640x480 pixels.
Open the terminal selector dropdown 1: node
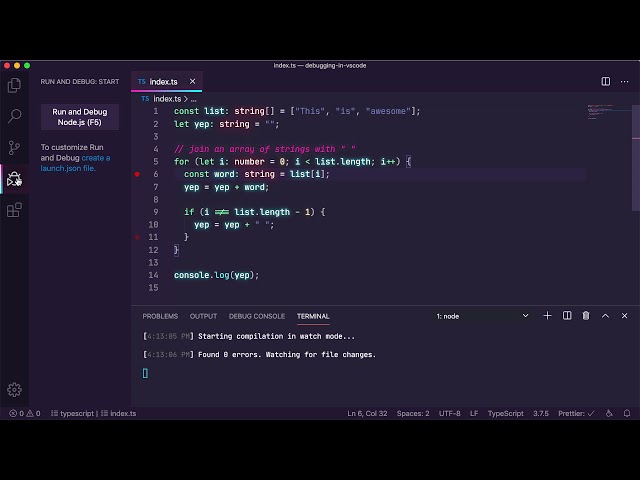(482, 316)
